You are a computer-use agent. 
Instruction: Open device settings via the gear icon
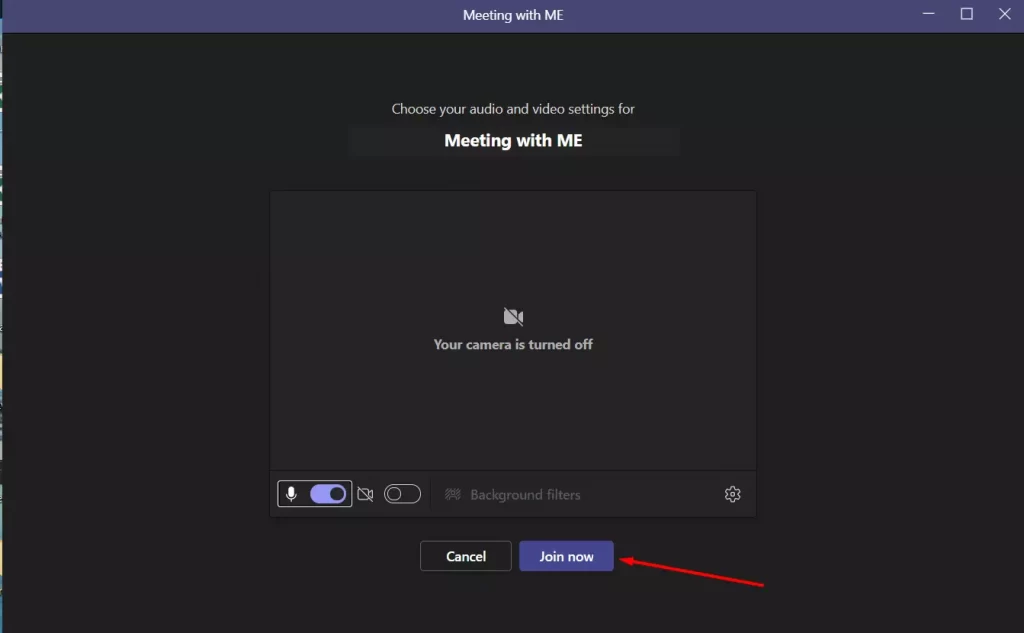point(733,494)
